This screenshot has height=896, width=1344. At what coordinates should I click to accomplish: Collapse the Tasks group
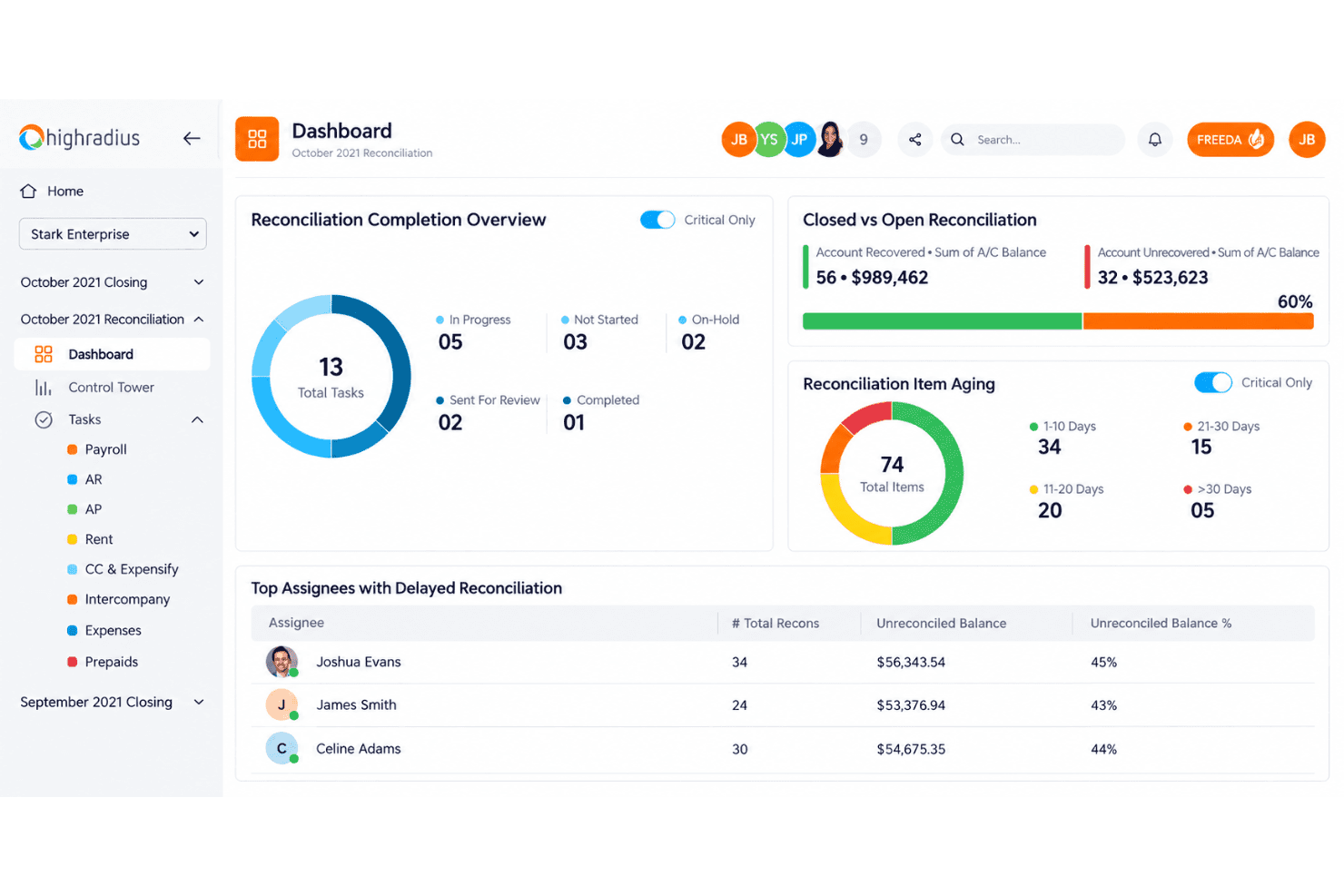(x=197, y=419)
